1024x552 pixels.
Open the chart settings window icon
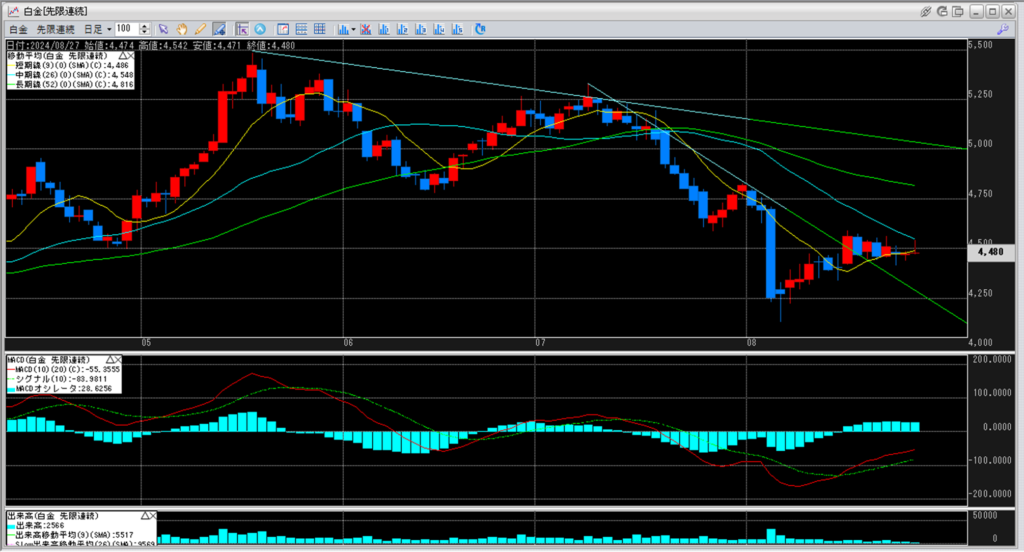coord(283,29)
